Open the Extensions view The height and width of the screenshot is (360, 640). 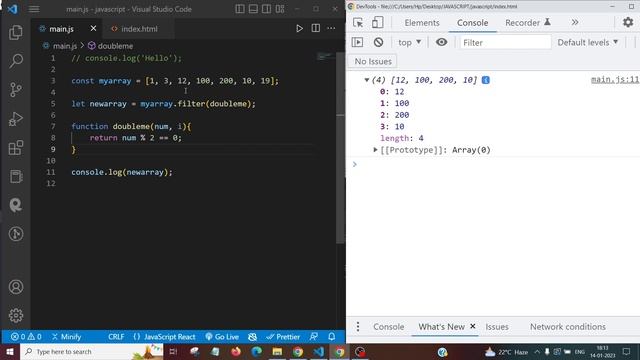click(x=16, y=147)
